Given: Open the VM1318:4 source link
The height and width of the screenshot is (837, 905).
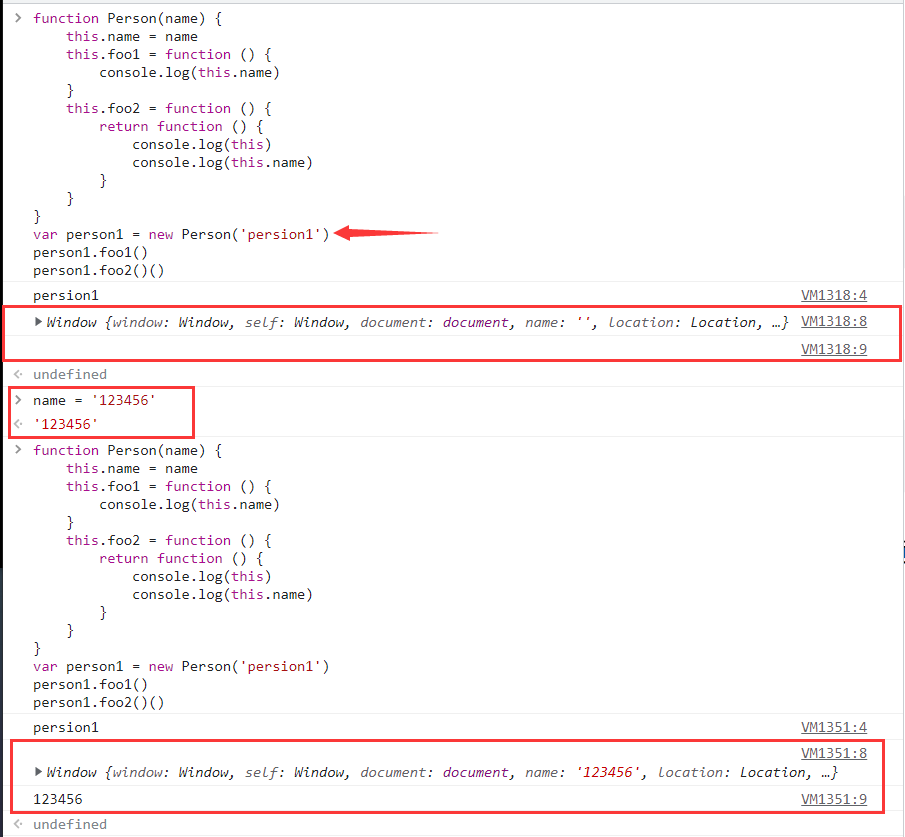Looking at the screenshot, I should coord(834,296).
